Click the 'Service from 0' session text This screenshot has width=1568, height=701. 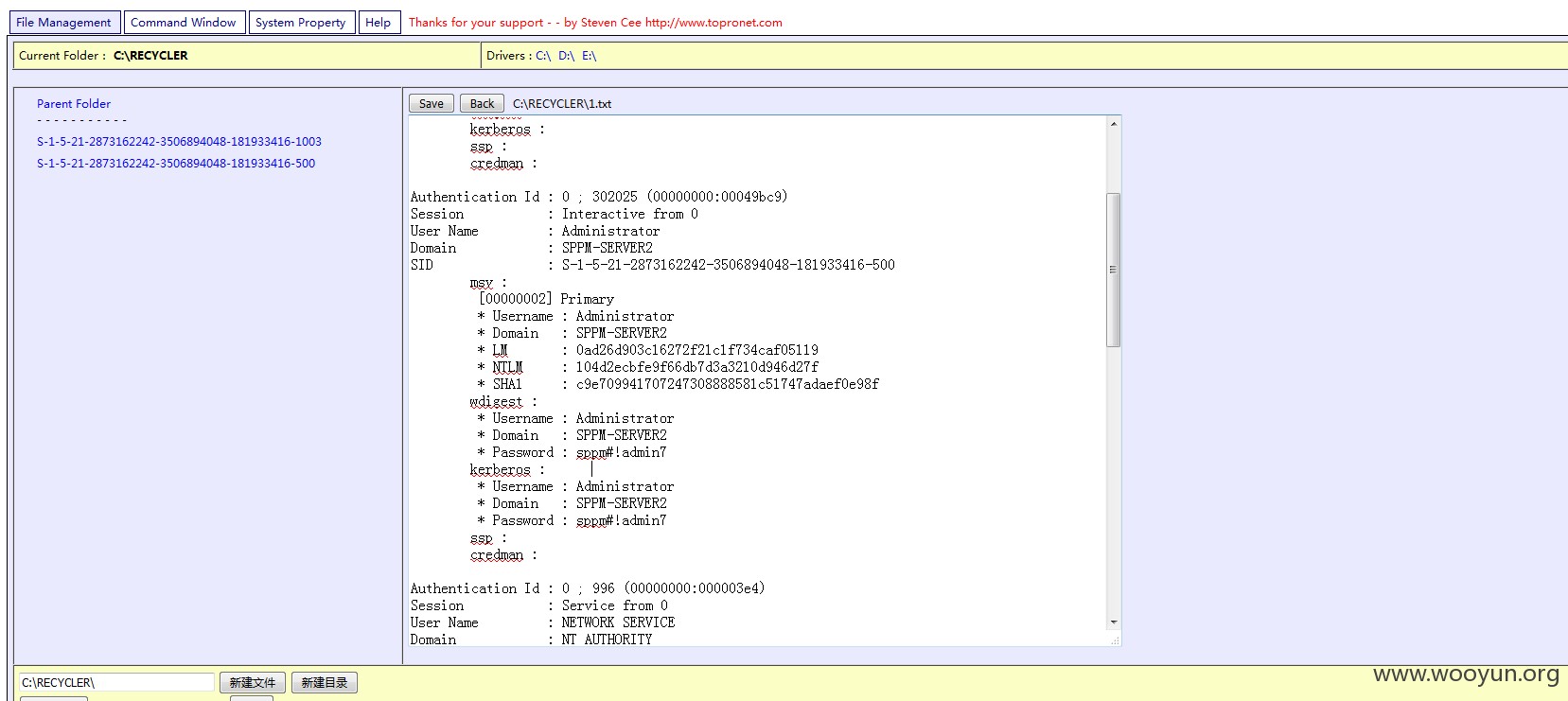[615, 605]
